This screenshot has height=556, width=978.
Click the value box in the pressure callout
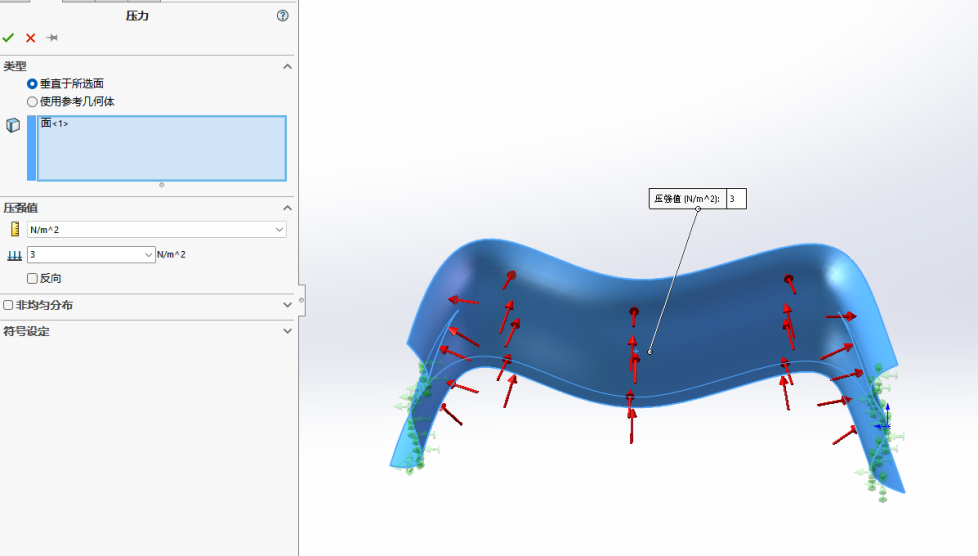coord(736,199)
